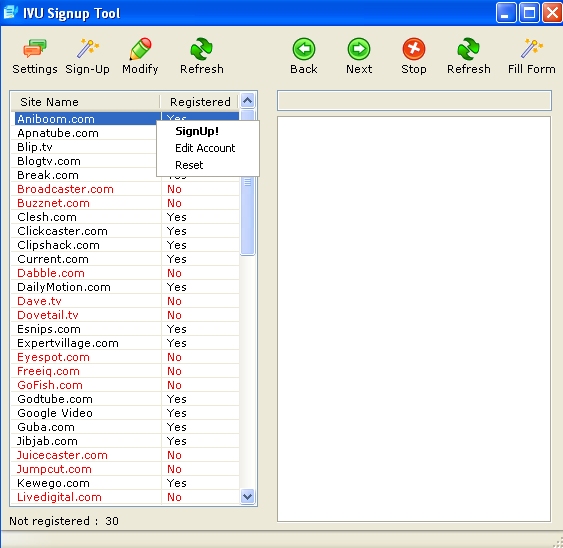Click Refresh icon next to Modify
Image resolution: width=563 pixels, height=548 pixels.
[201, 49]
